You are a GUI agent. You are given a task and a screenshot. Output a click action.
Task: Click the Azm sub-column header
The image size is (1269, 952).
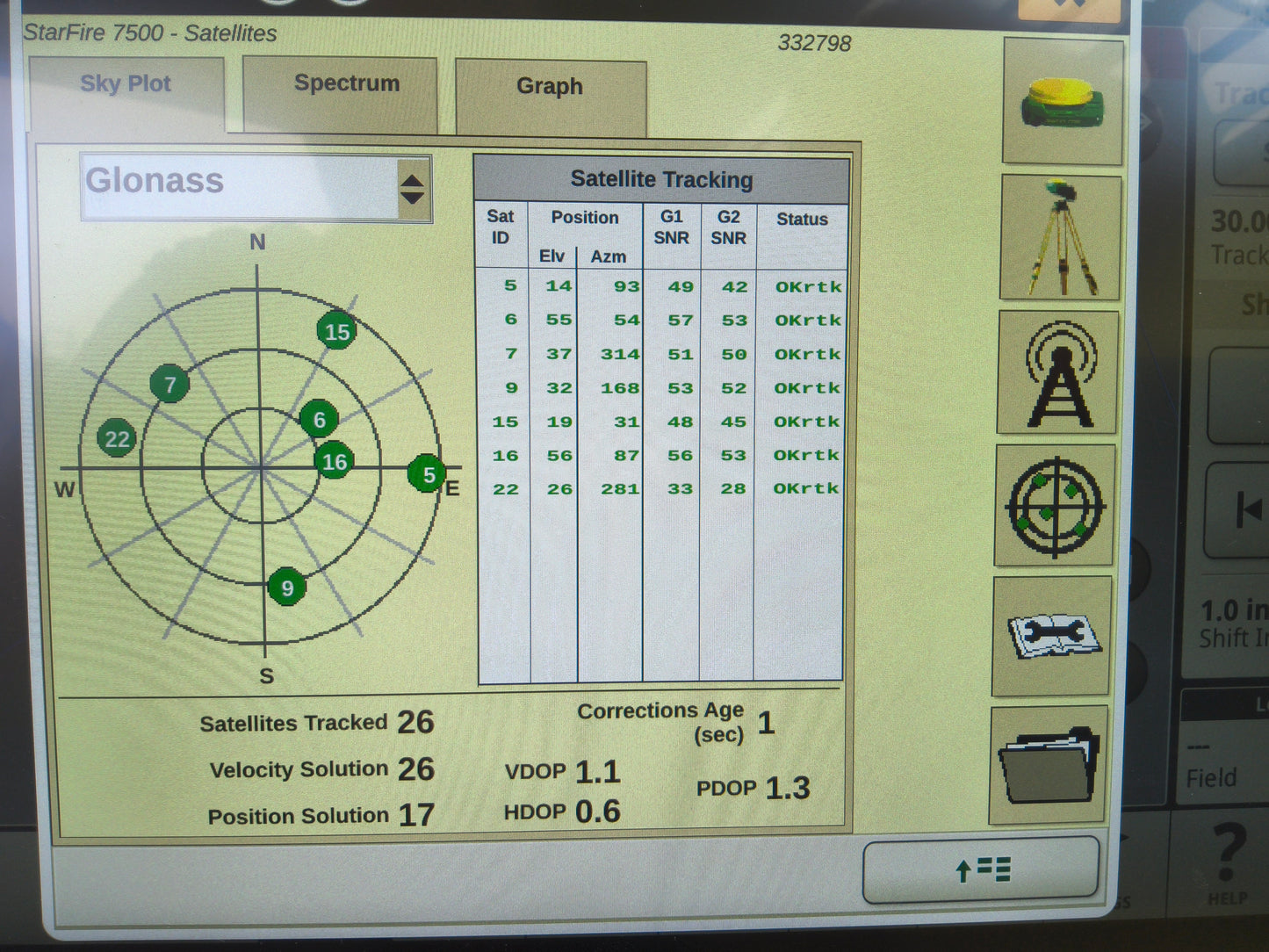coord(609,256)
